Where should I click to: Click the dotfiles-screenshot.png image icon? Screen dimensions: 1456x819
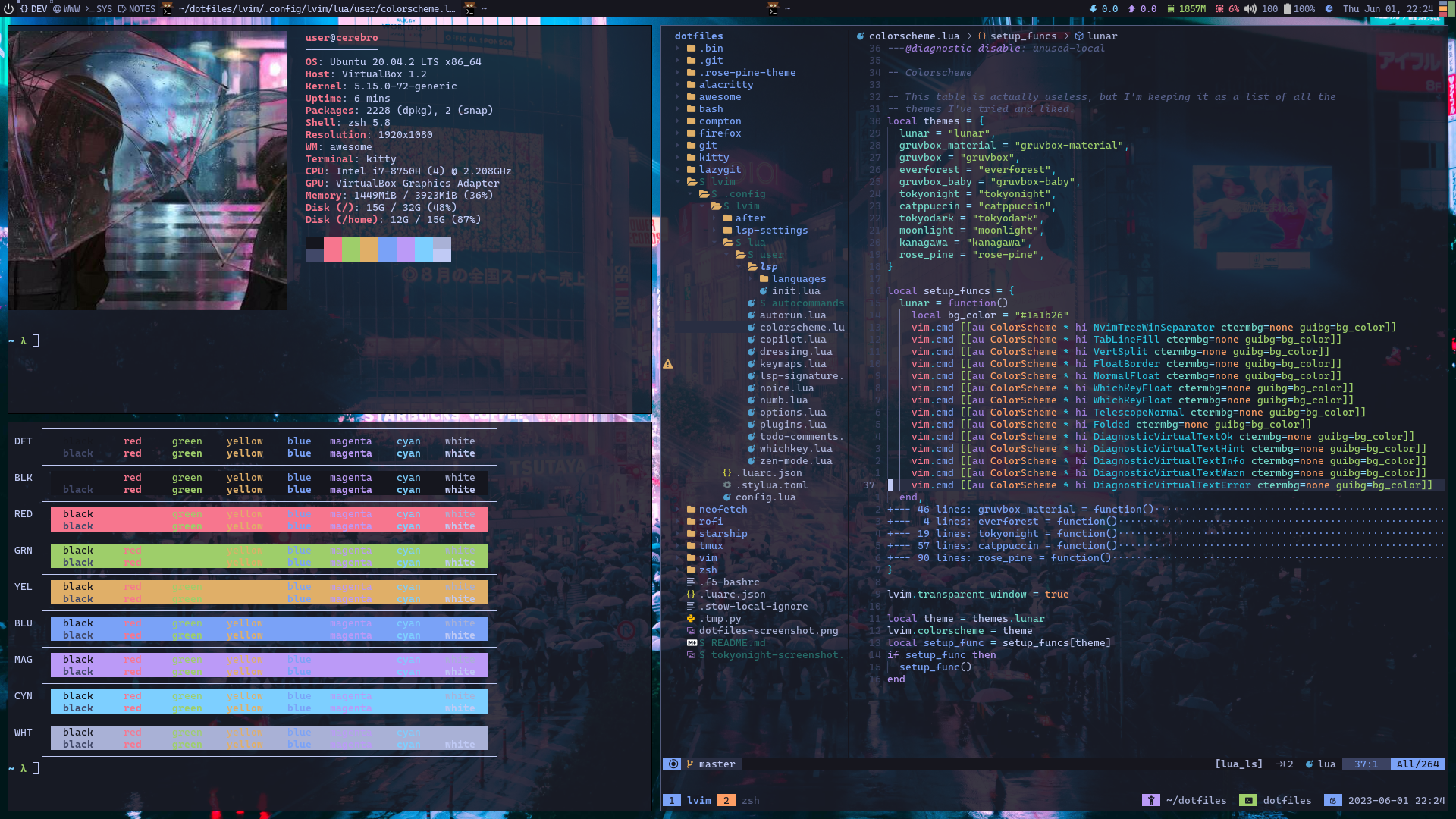(691, 631)
